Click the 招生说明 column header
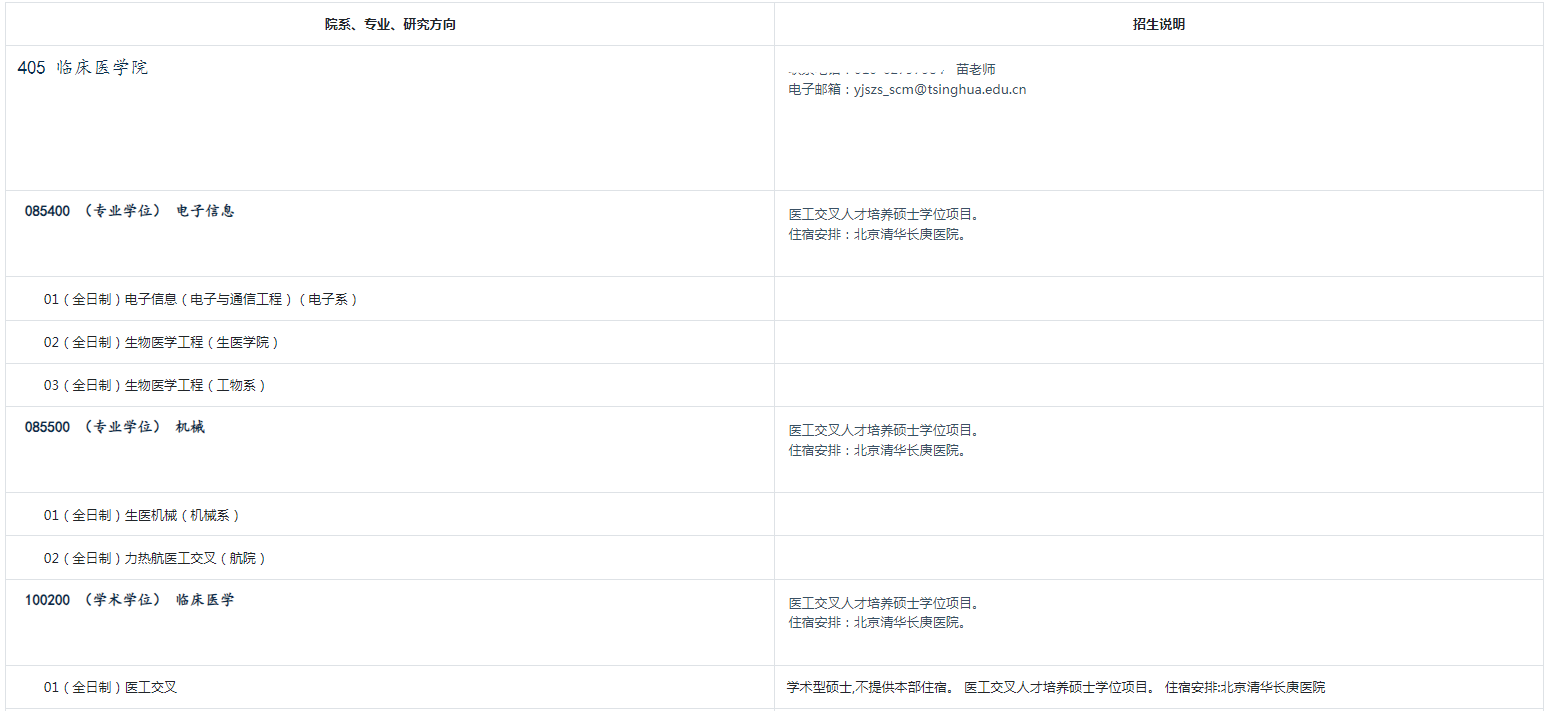This screenshot has height=711, width=1549. tap(1158, 24)
